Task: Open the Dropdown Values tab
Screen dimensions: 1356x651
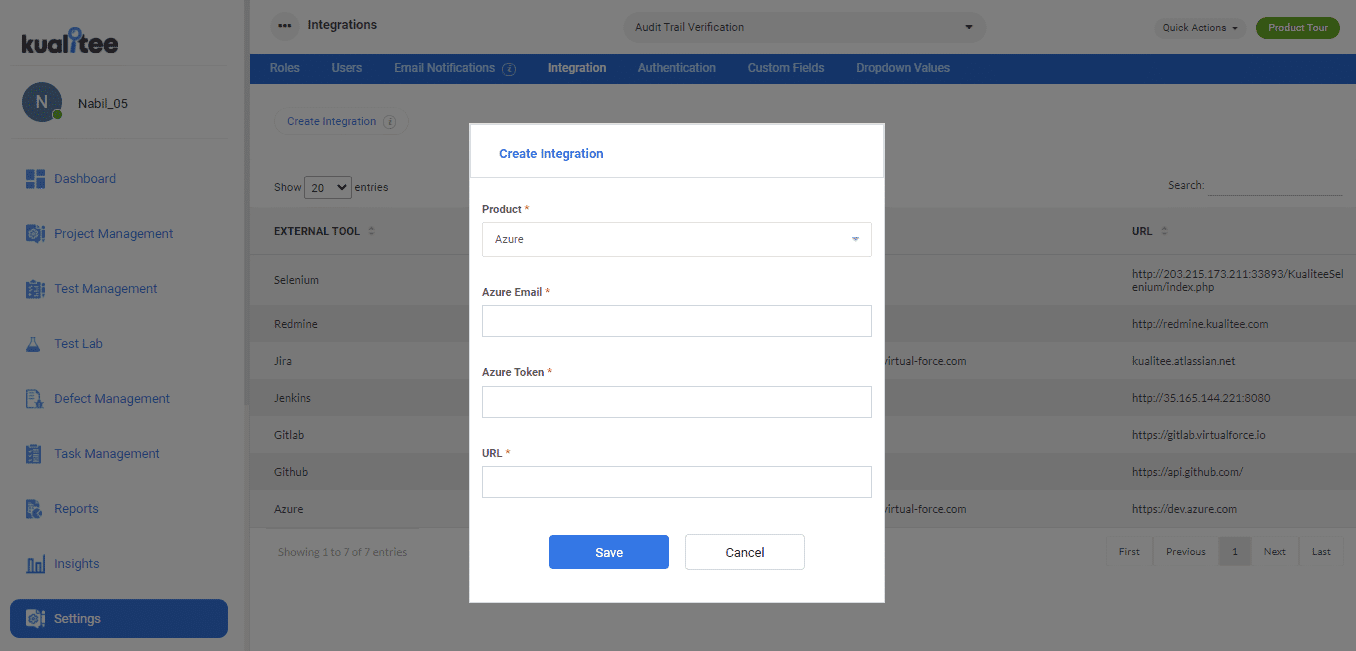Action: coord(903,68)
